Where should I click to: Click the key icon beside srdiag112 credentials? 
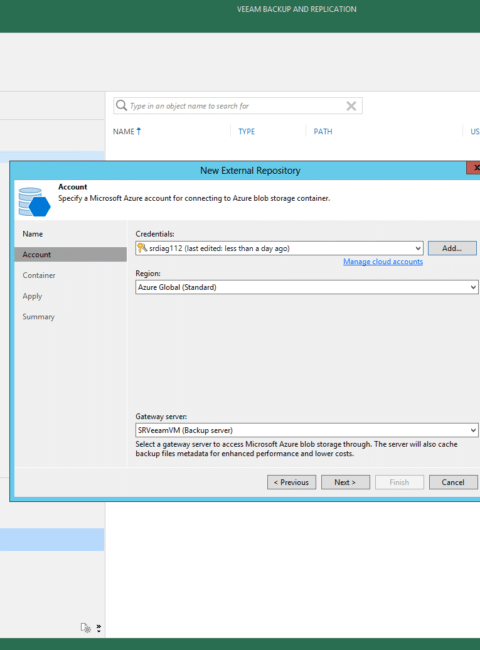[142, 248]
